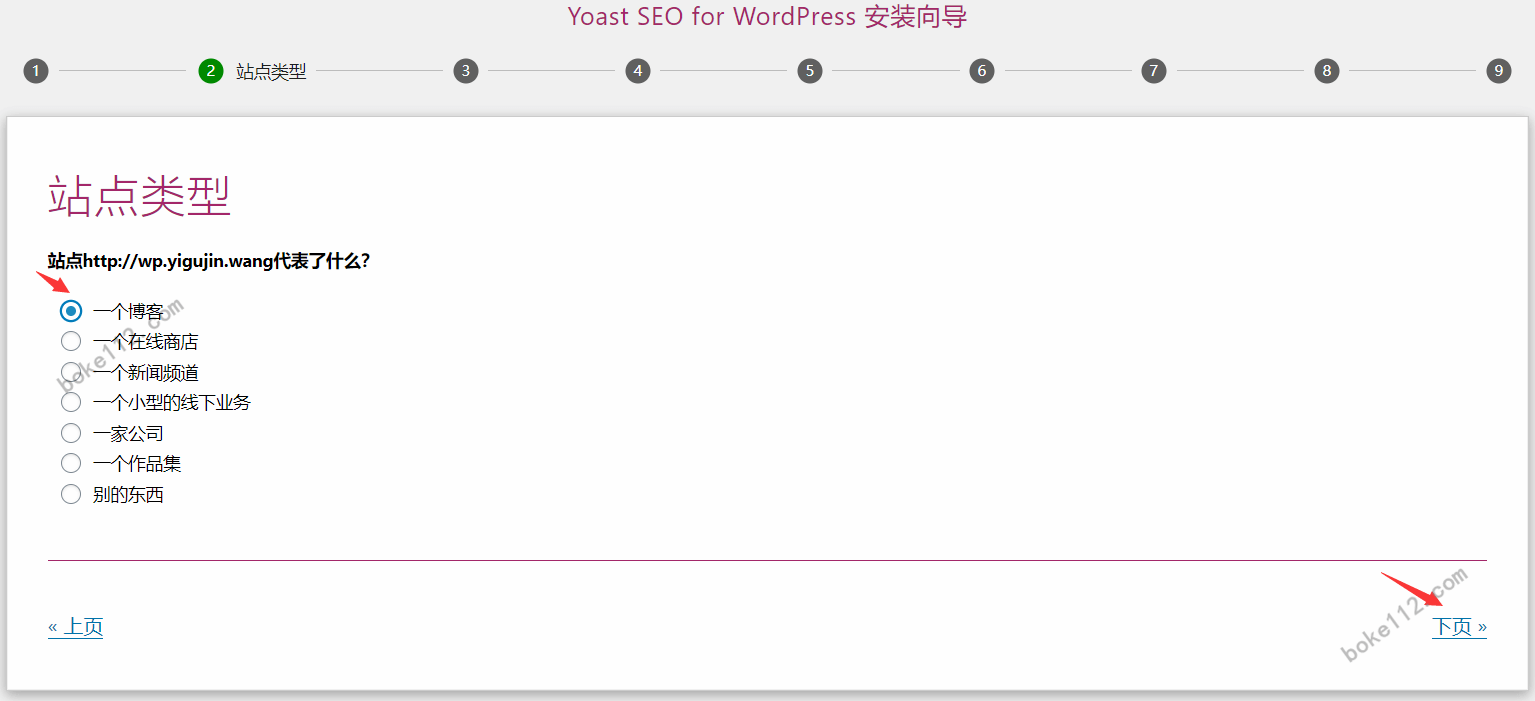This screenshot has height=701, width=1535.
Task: Jump to wizard step 3
Action: click(x=465, y=71)
